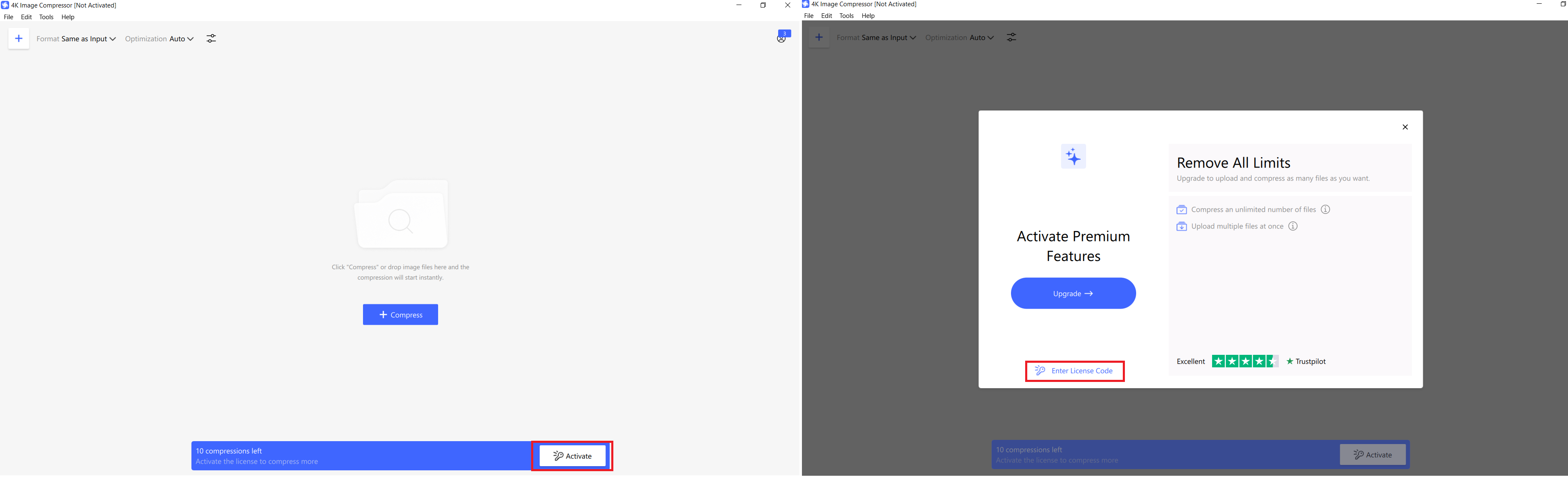Restore down the left 4K Image Compressor window
The width and height of the screenshot is (1568, 477).
(763, 5)
